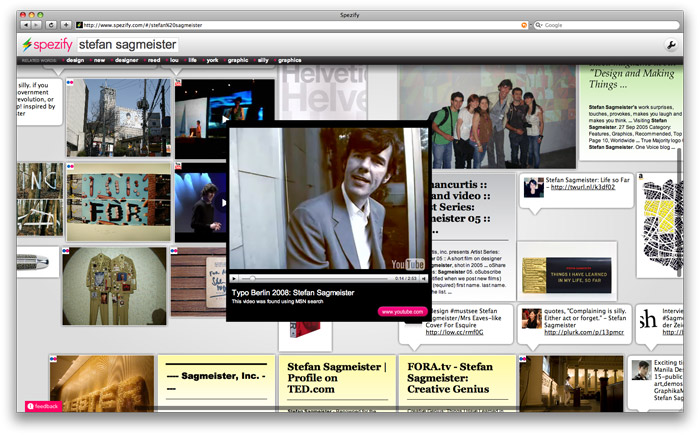This screenshot has height=435, width=700.
Task: Click the browser address bar
Action: tap(301, 25)
